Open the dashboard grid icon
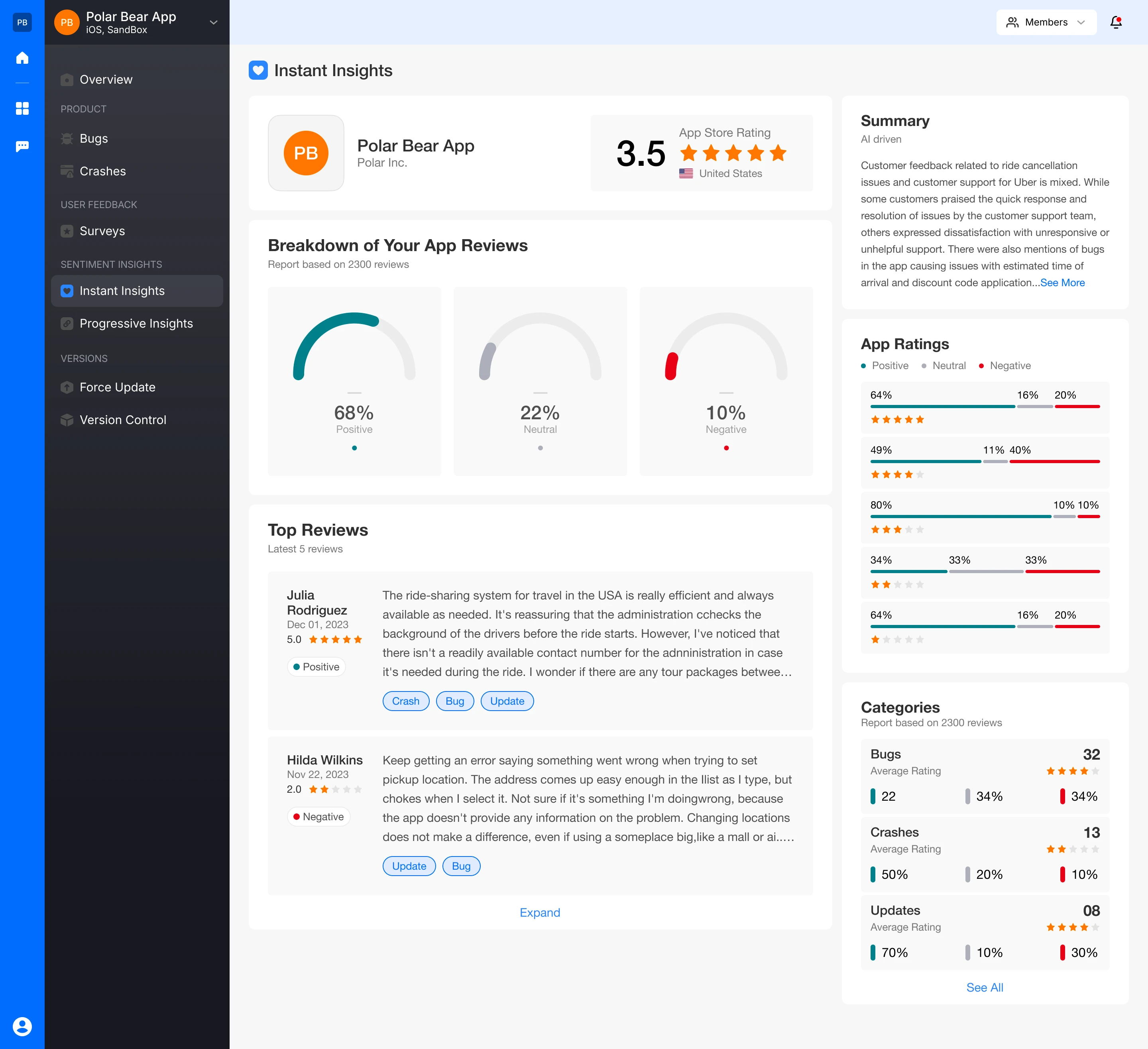Screen dimensions: 1148x1049 pos(22,108)
